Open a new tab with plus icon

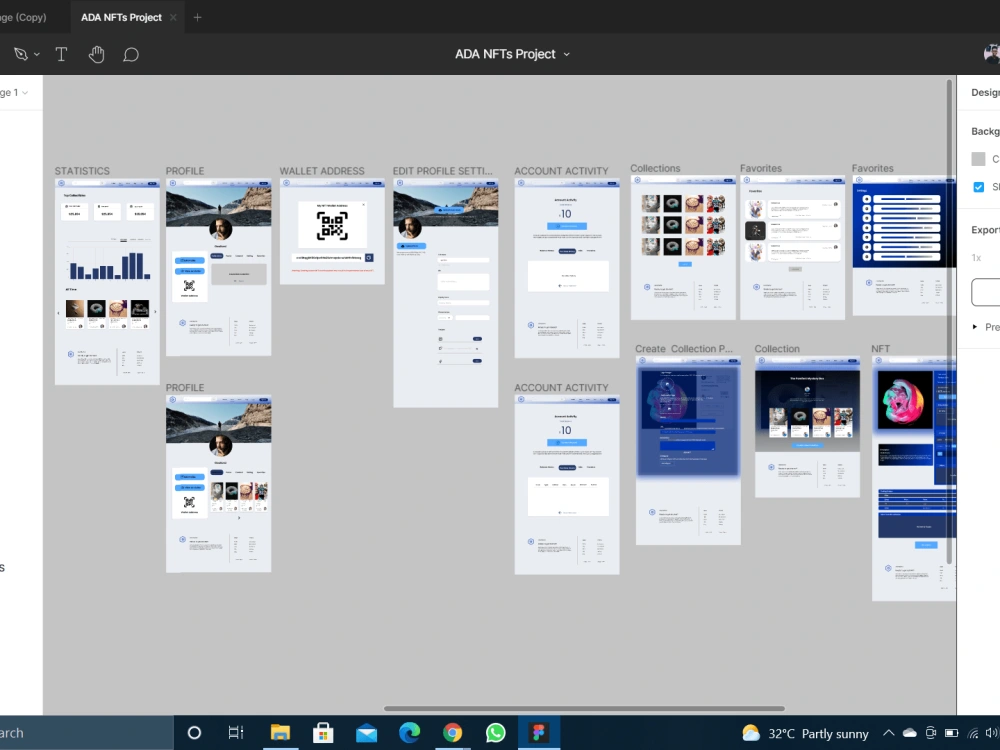(x=197, y=17)
